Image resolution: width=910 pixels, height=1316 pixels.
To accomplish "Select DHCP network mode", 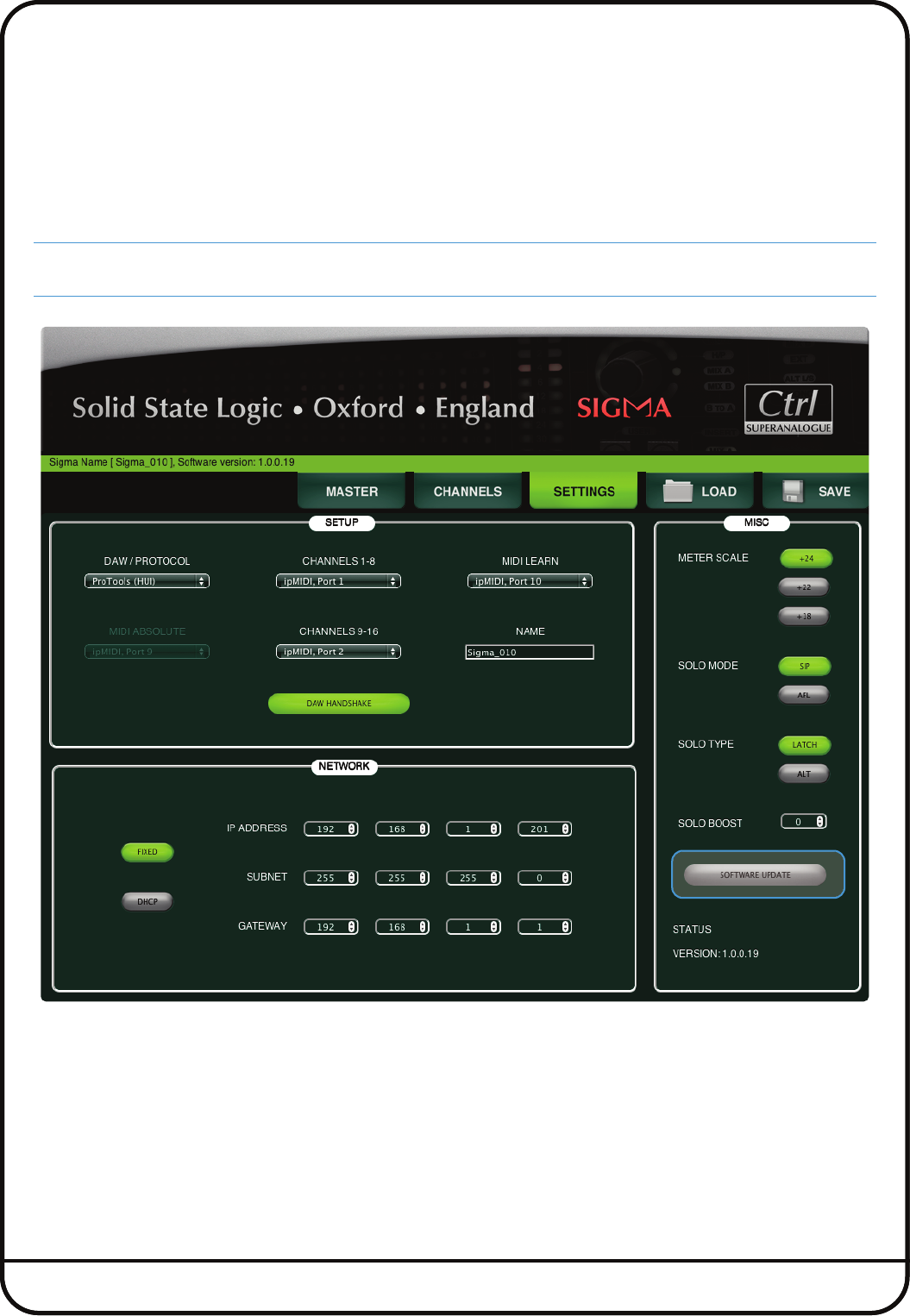I will (147, 901).
